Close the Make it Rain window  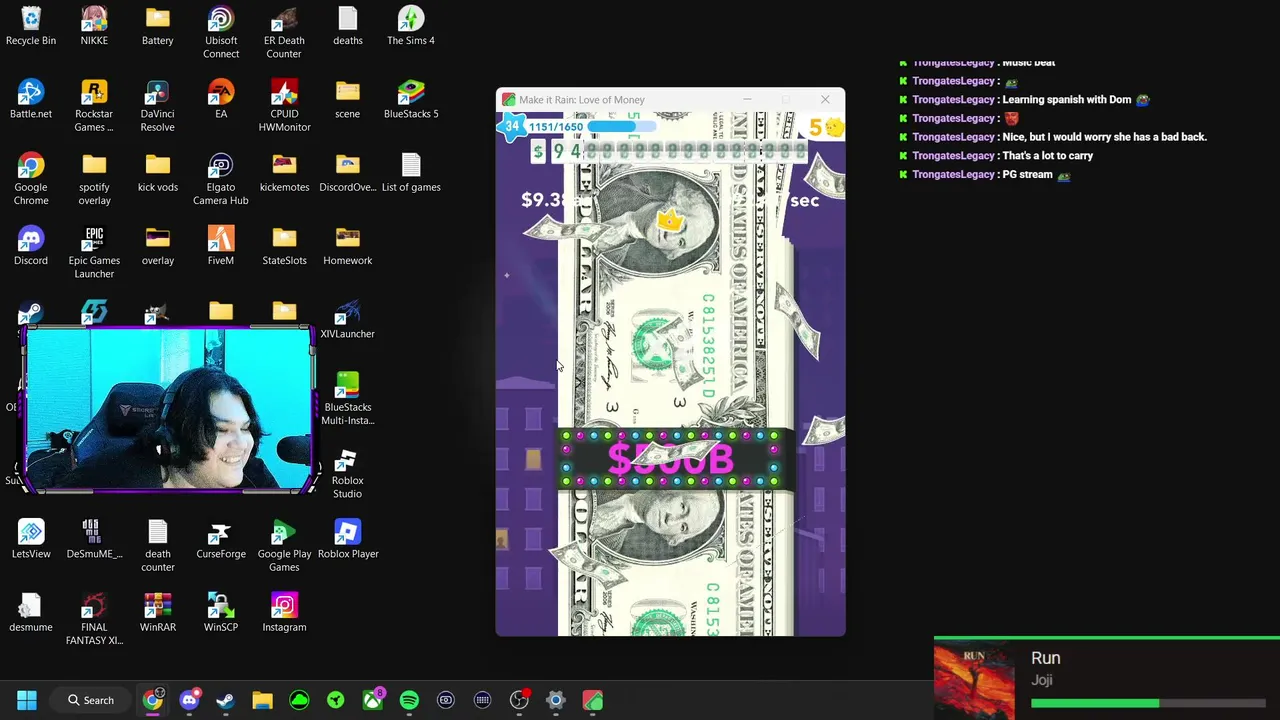point(825,100)
